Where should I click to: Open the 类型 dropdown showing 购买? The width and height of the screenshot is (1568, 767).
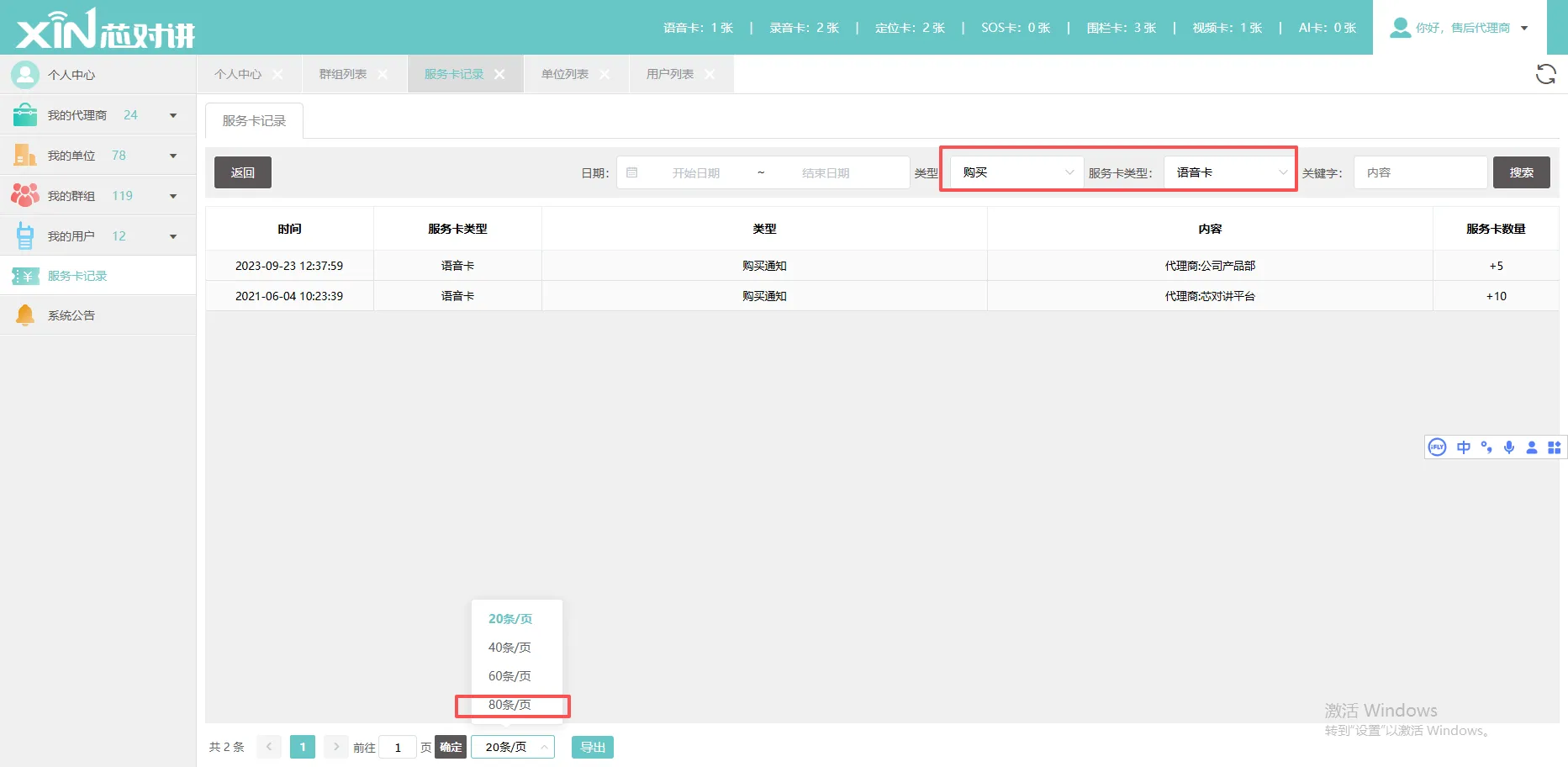coord(1016,172)
